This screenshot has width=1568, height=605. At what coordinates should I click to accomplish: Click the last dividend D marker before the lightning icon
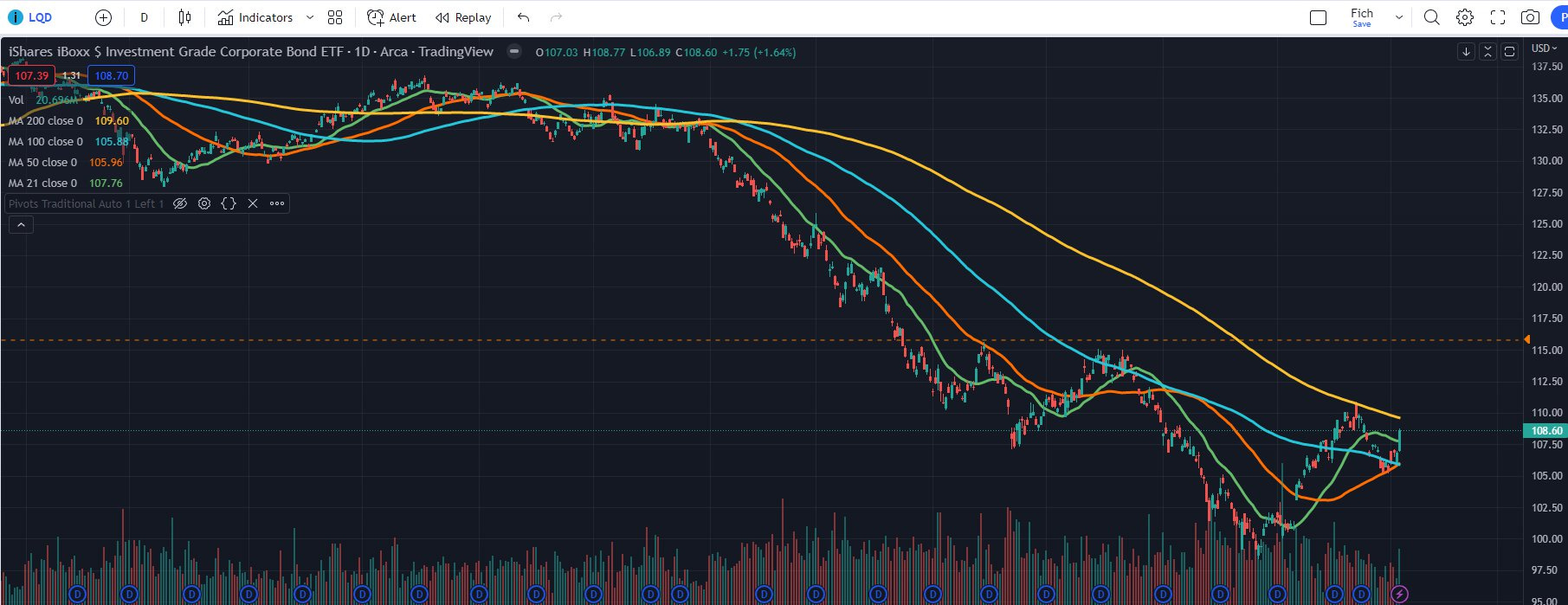click(1361, 594)
